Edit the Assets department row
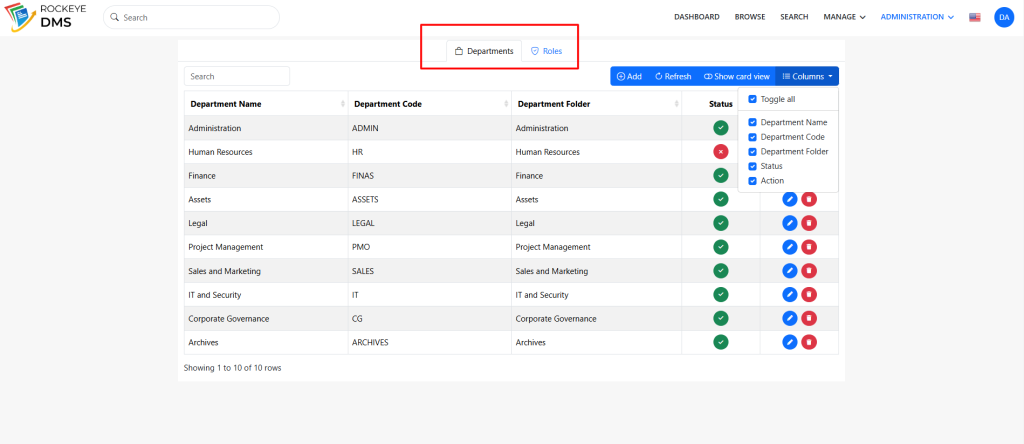Image resolution: width=1024 pixels, height=444 pixels. pyautogui.click(x=790, y=200)
